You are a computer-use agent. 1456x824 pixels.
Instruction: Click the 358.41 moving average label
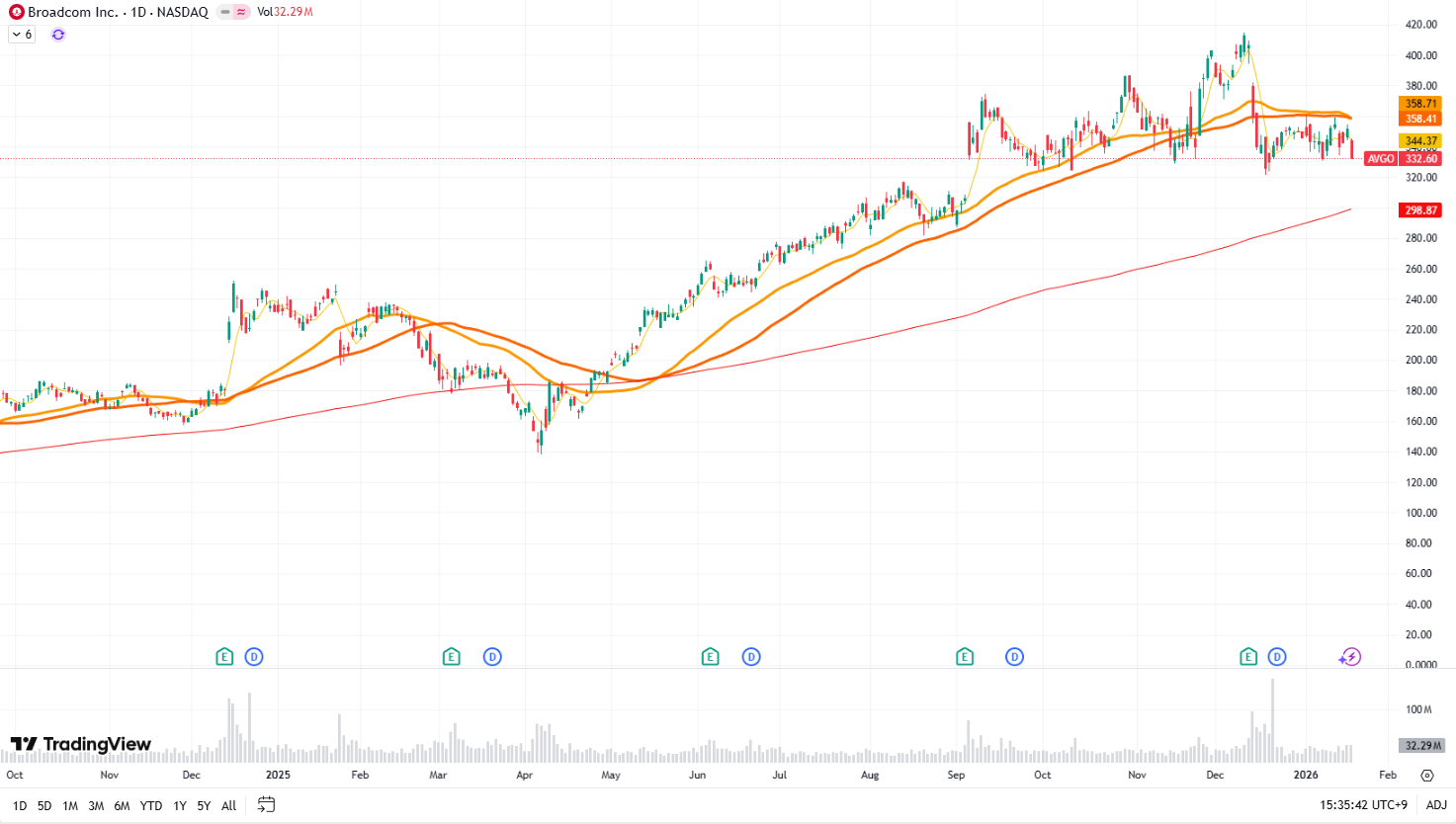point(1421,119)
